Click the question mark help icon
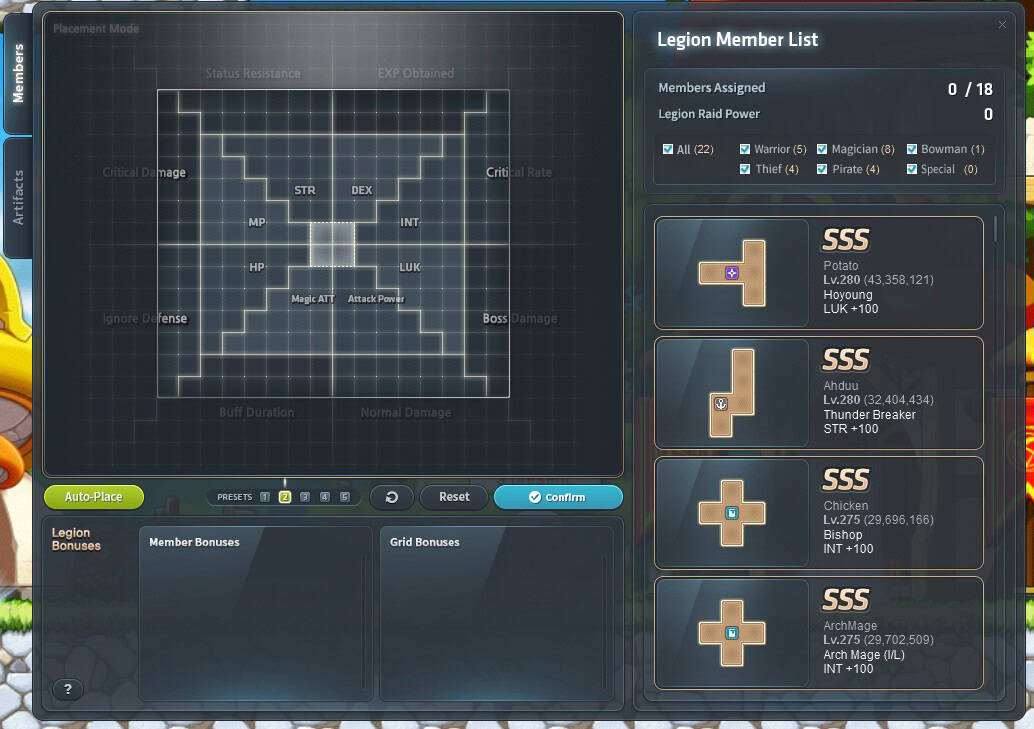 tap(67, 689)
